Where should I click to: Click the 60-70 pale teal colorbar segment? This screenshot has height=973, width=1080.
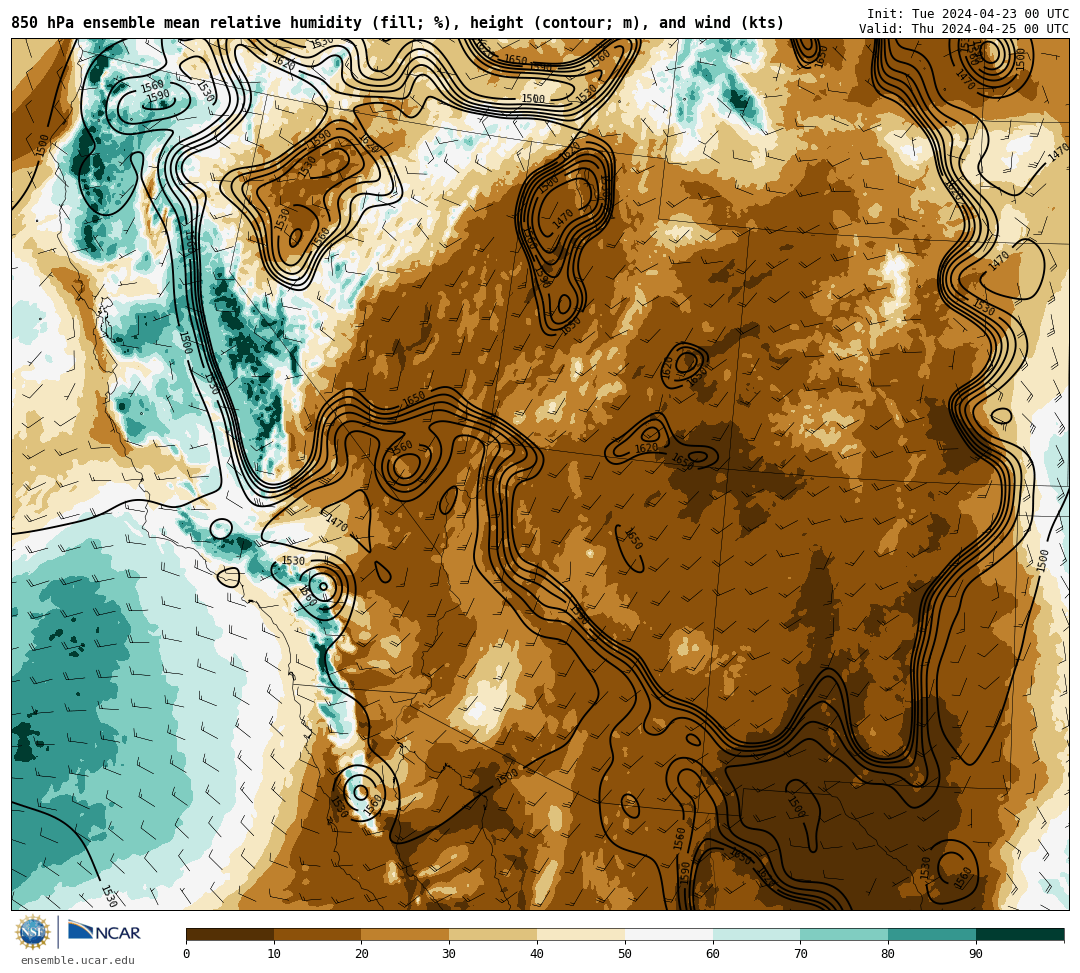click(756, 934)
